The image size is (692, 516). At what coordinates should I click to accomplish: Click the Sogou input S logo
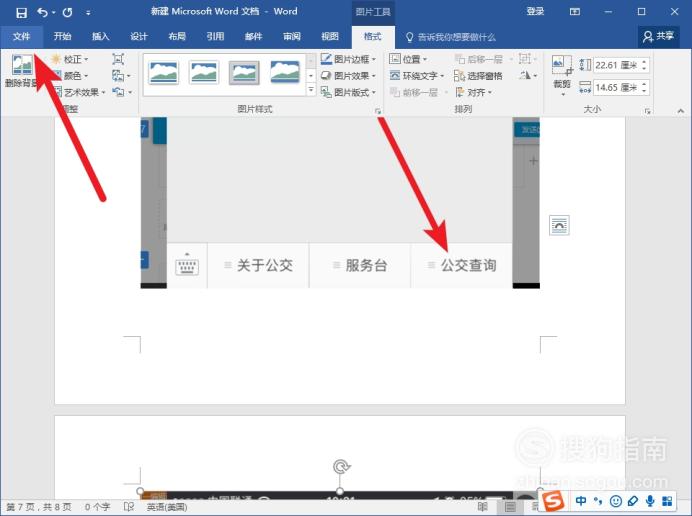click(x=553, y=501)
